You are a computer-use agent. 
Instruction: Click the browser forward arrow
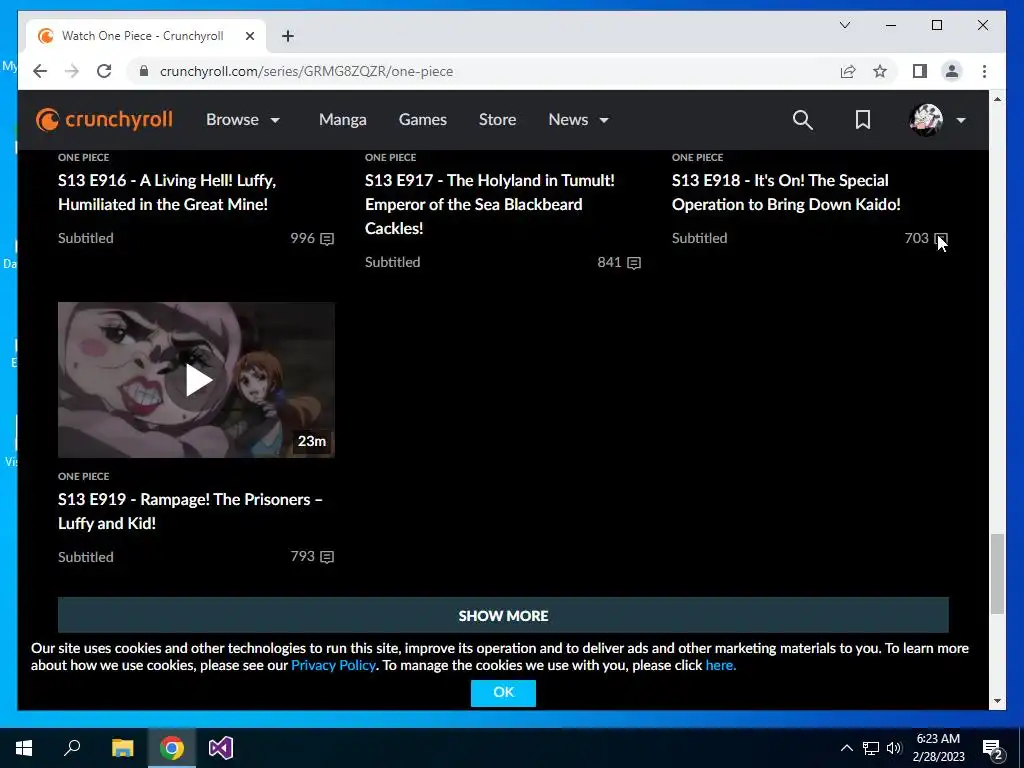point(72,71)
